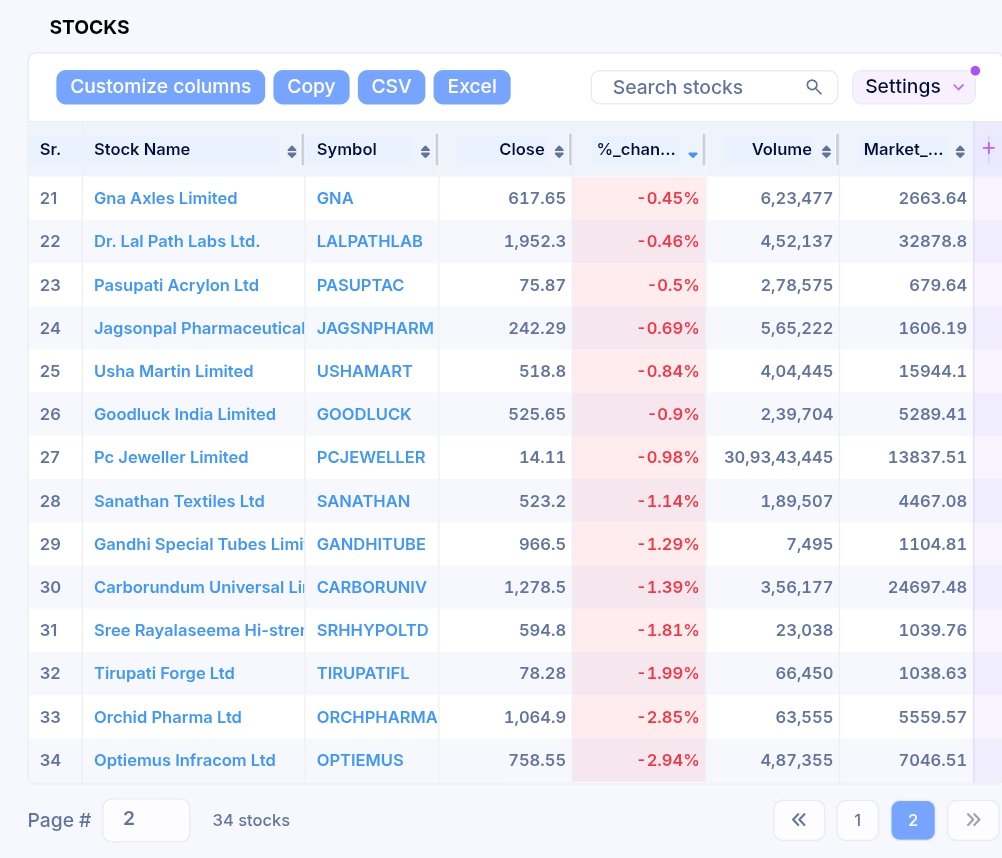
Task: Go to page 1
Action: point(858,820)
